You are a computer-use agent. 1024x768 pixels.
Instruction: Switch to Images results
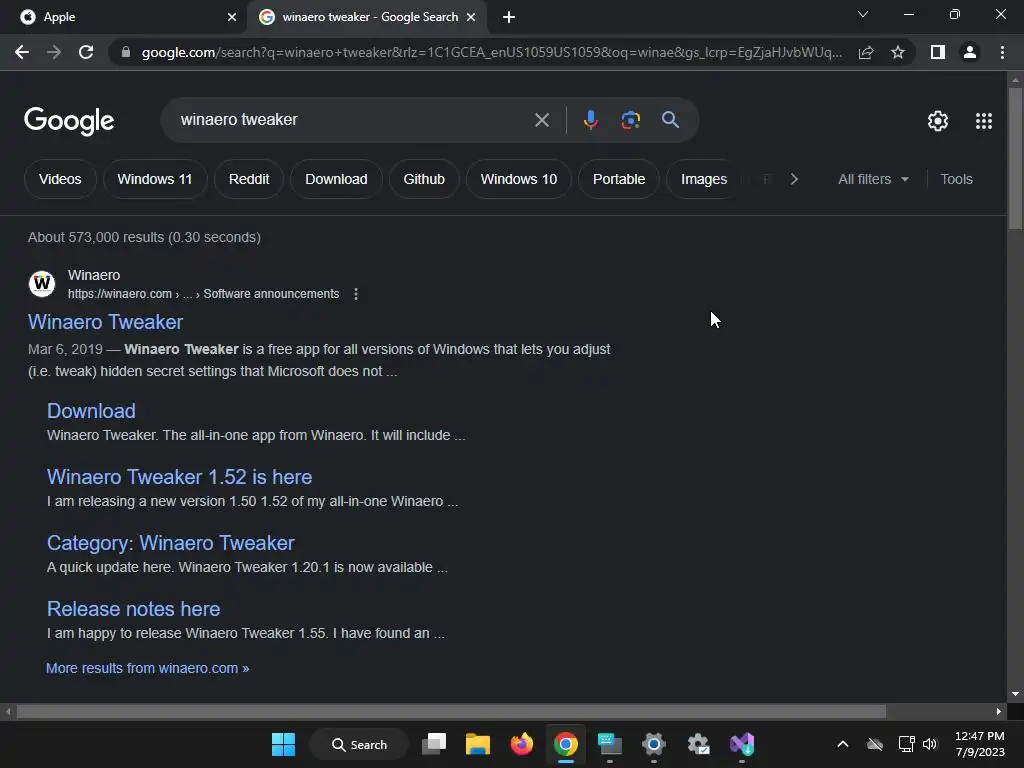point(704,179)
